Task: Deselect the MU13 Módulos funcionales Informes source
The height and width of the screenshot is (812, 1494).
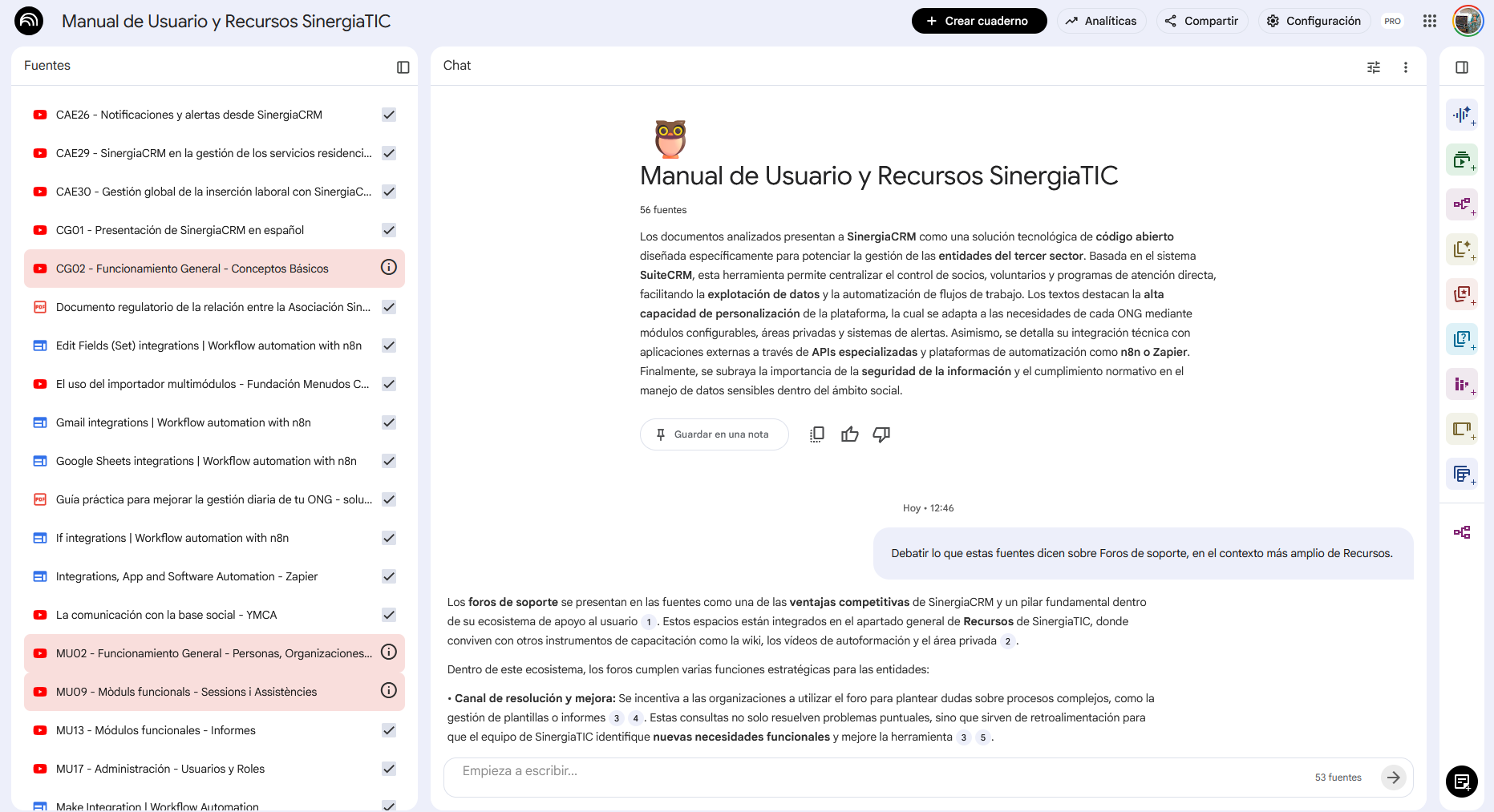Action: [x=389, y=730]
